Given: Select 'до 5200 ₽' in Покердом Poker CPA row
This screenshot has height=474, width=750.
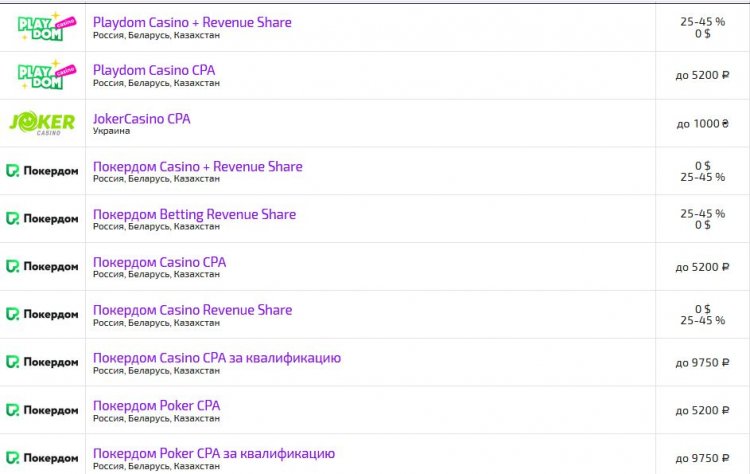Looking at the screenshot, I should click(702, 410).
